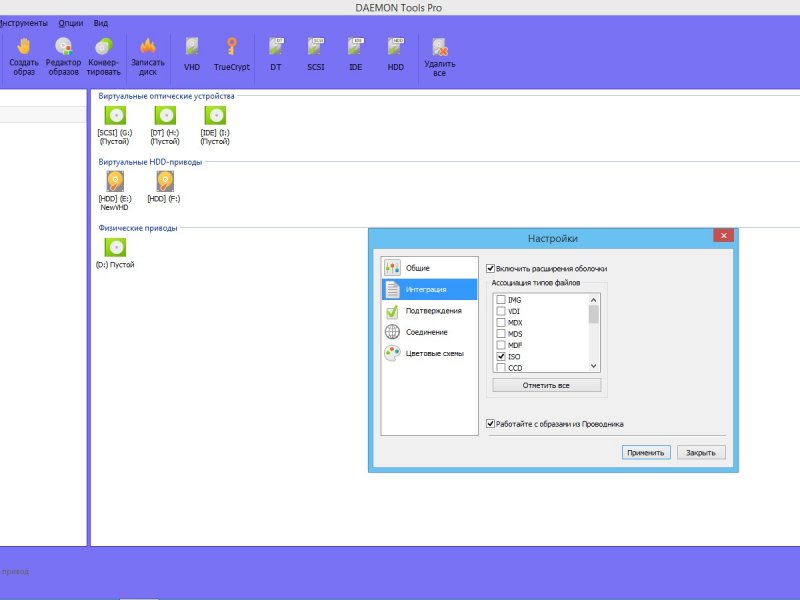The image size is (800, 600).
Task: Select the Конвертировать toolbar icon
Action: [104, 56]
